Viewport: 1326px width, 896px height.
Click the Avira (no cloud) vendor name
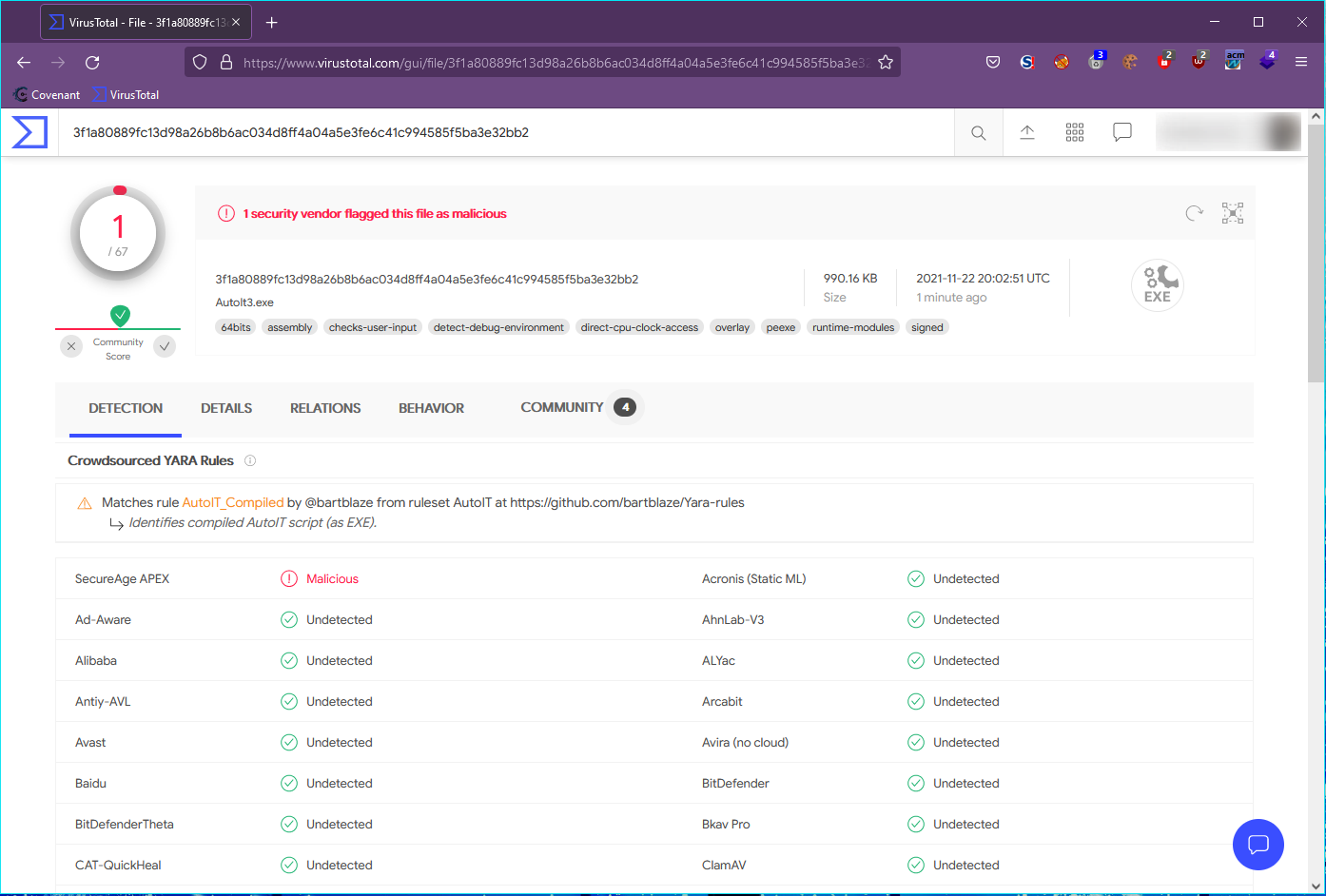(x=745, y=742)
